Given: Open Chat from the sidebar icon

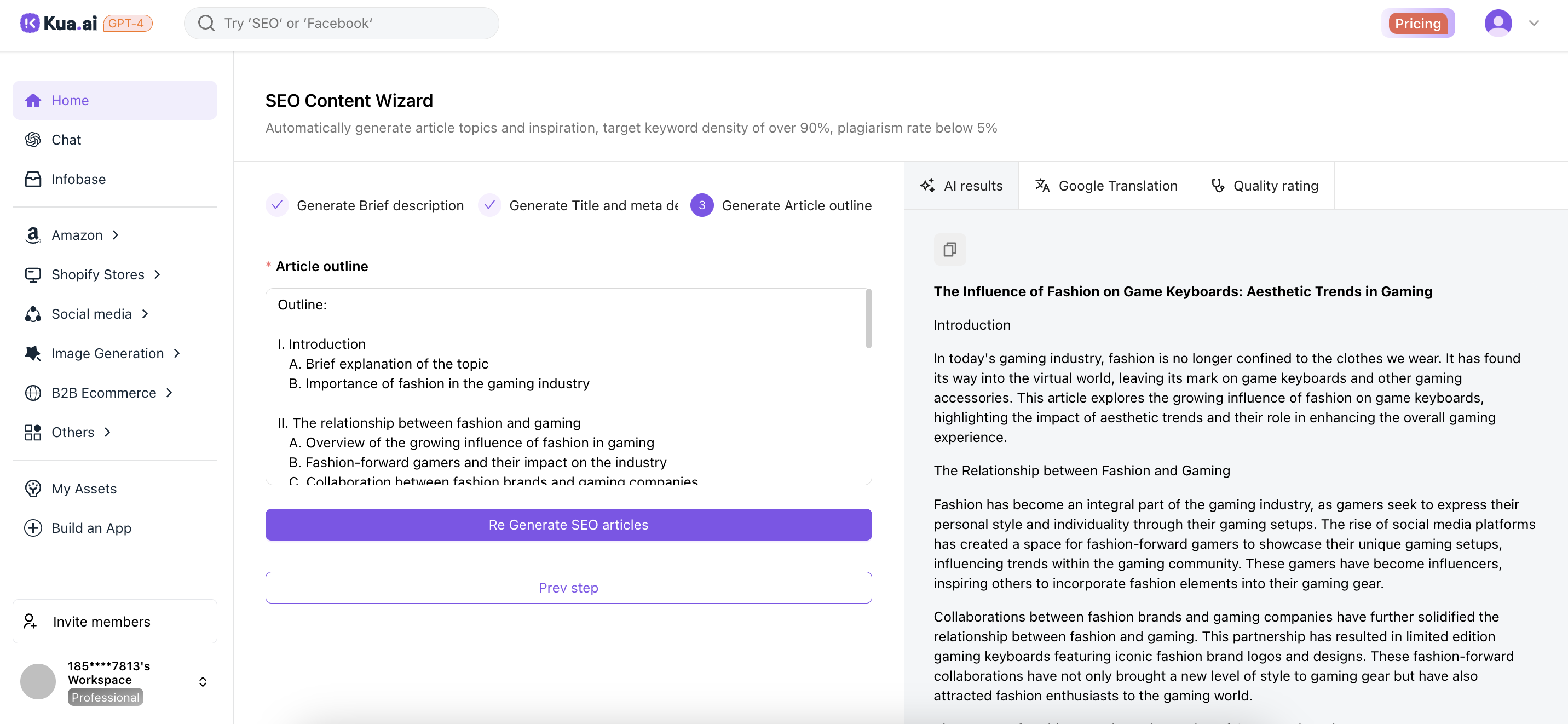Looking at the screenshot, I should (33, 140).
